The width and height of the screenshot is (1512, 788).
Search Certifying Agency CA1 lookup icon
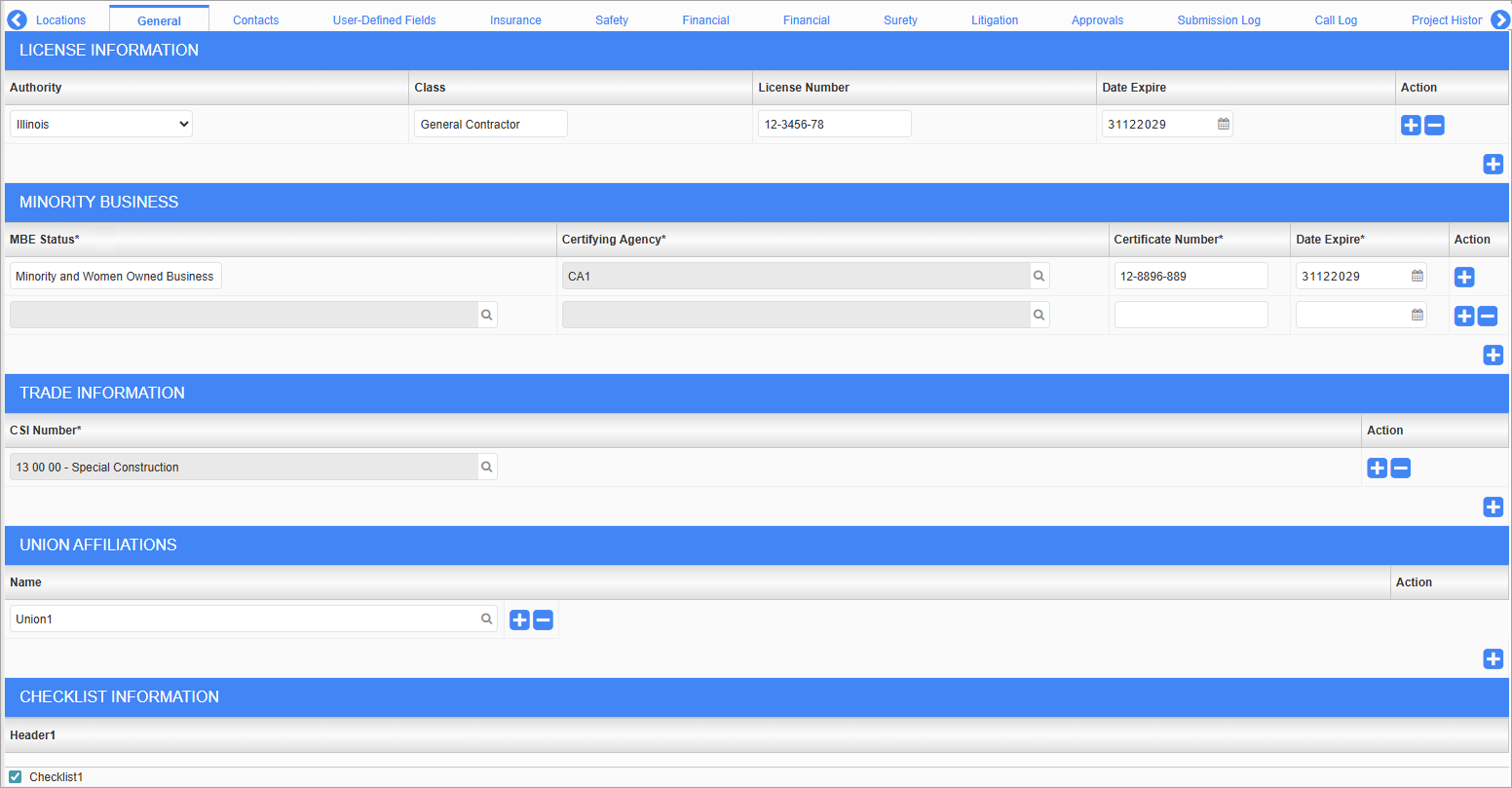tap(1039, 276)
